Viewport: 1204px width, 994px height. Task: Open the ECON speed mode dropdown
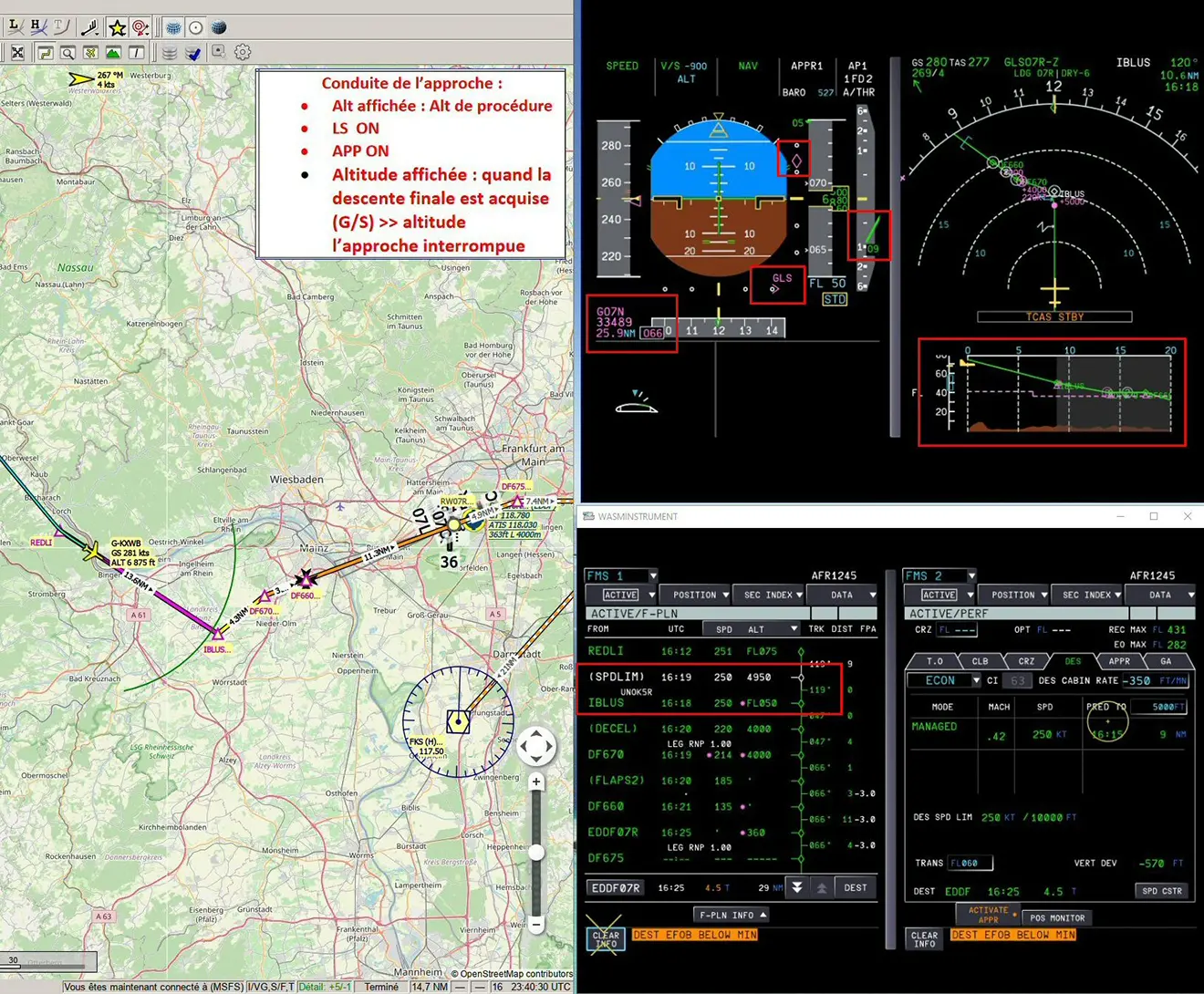pos(943,680)
